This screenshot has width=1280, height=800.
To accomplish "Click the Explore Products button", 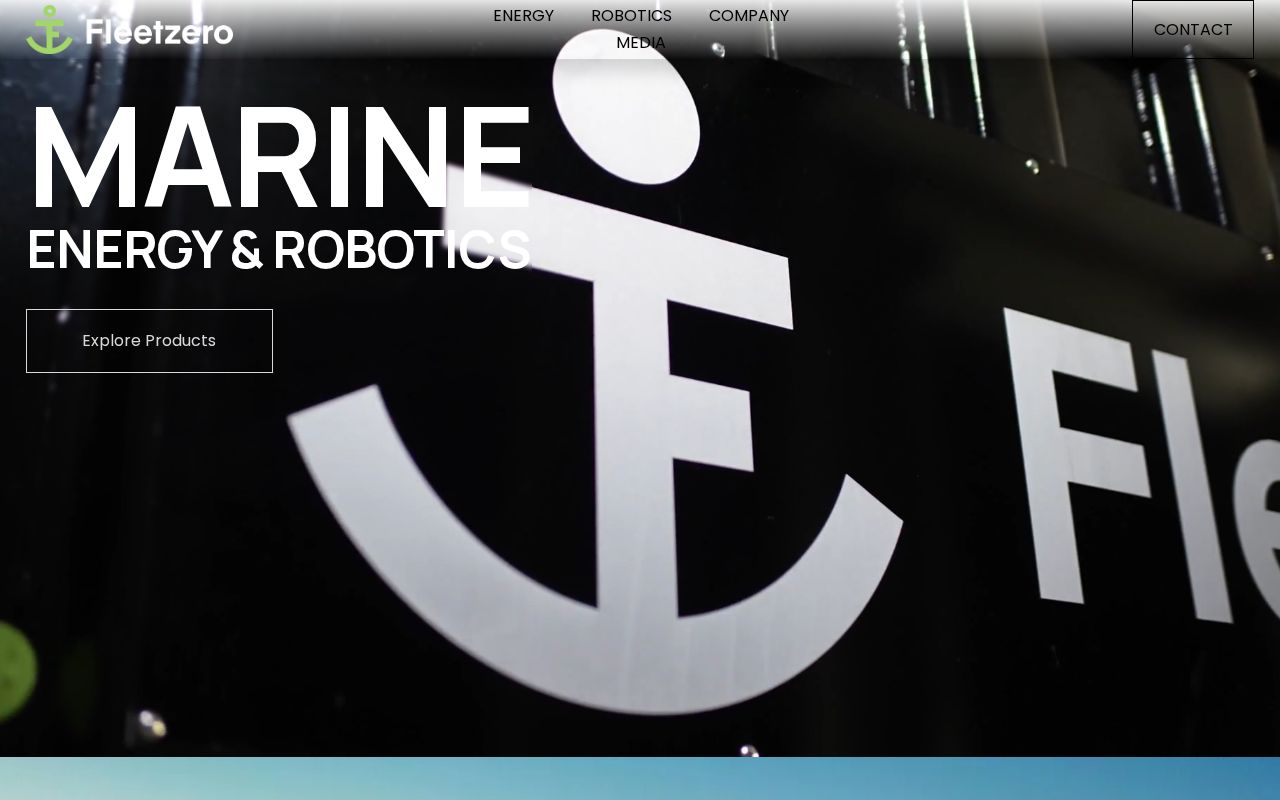I will click(149, 341).
